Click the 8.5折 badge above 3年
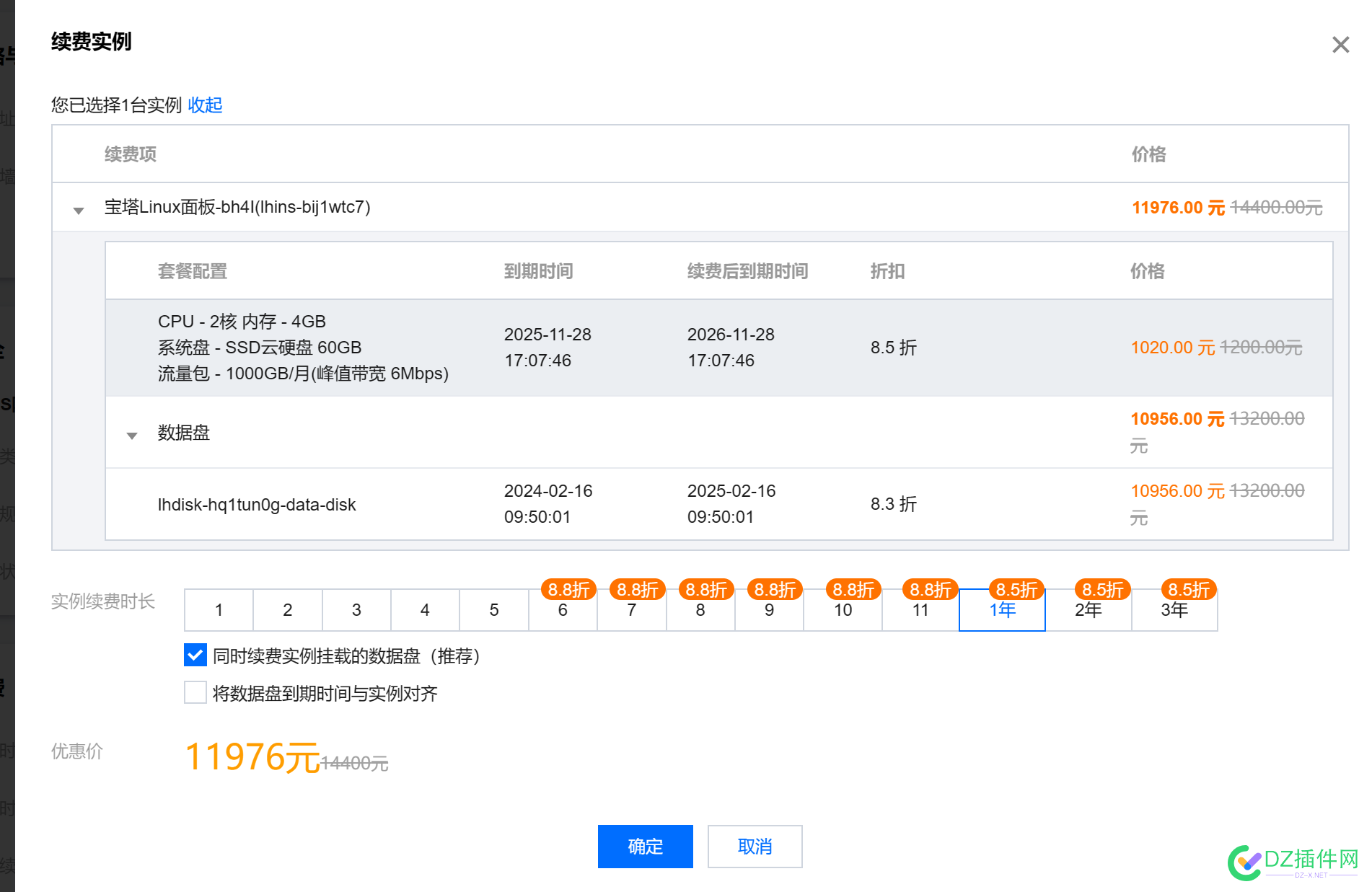 pos(1189,589)
